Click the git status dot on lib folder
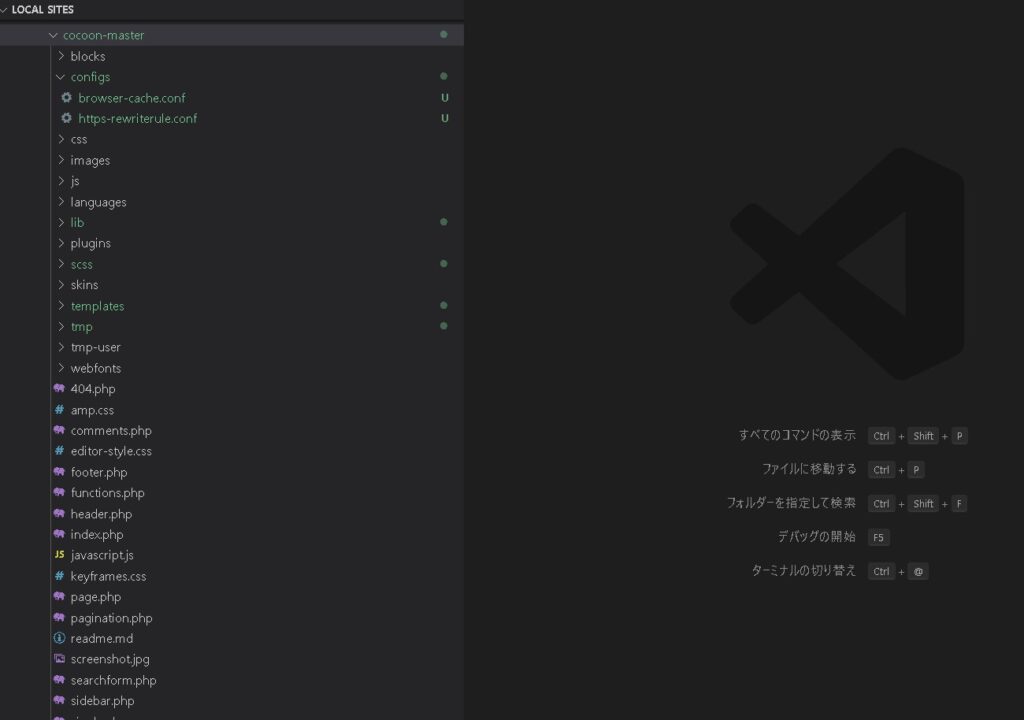 443,222
